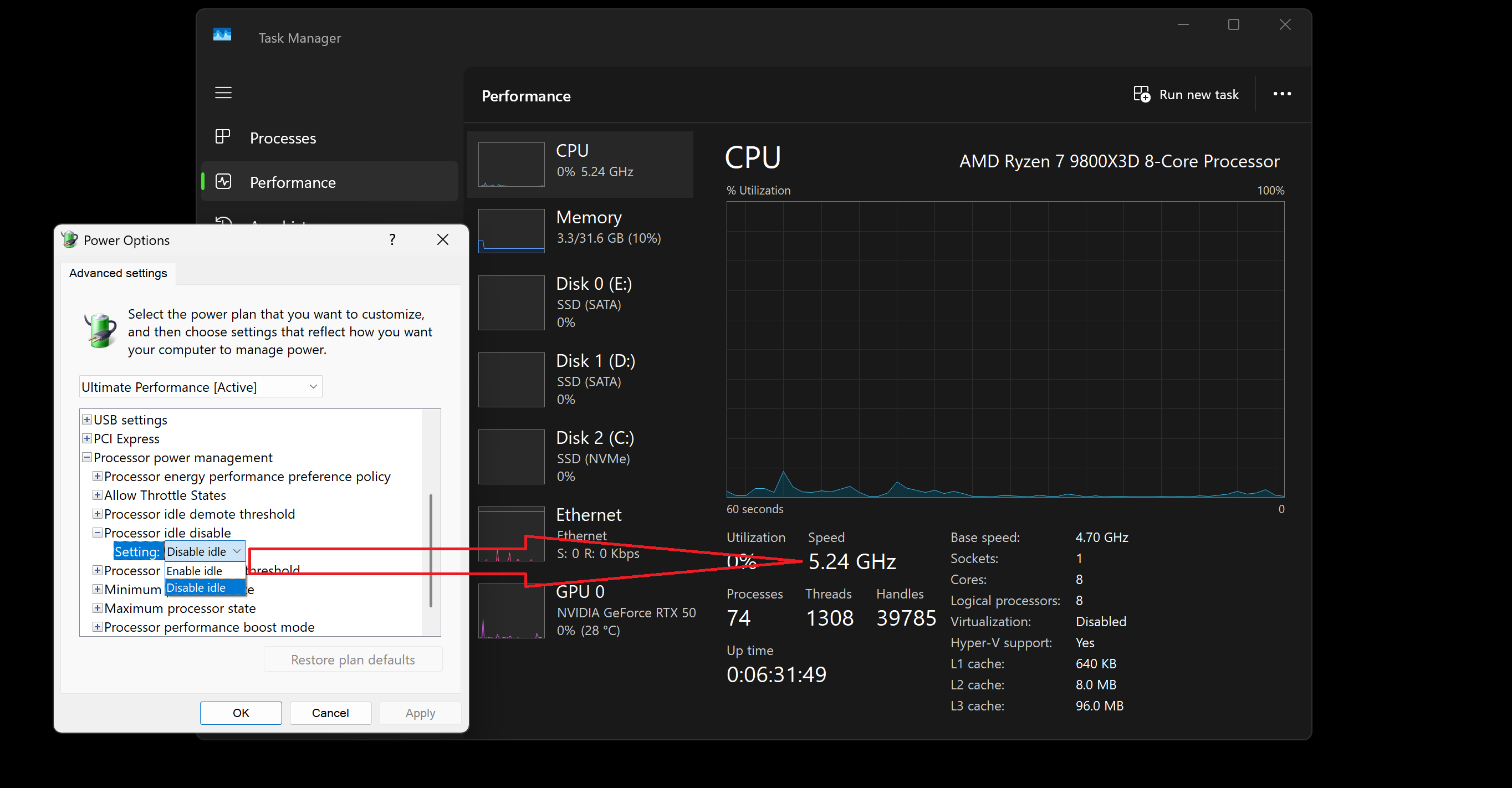1512x788 pixels.
Task: Open the Task Manager hamburger navigation menu
Action: [x=223, y=93]
